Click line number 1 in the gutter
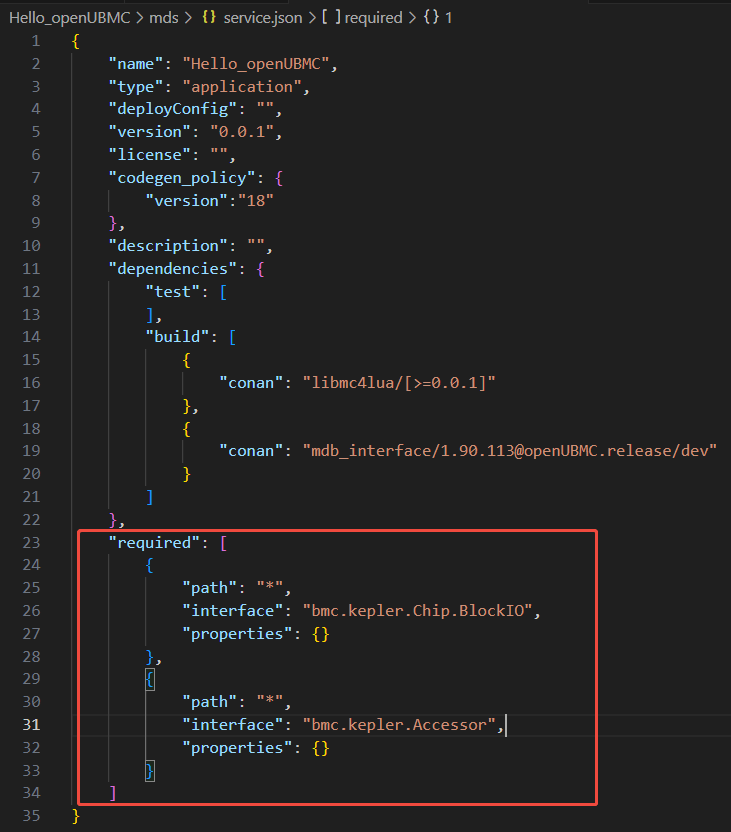 coord(36,41)
